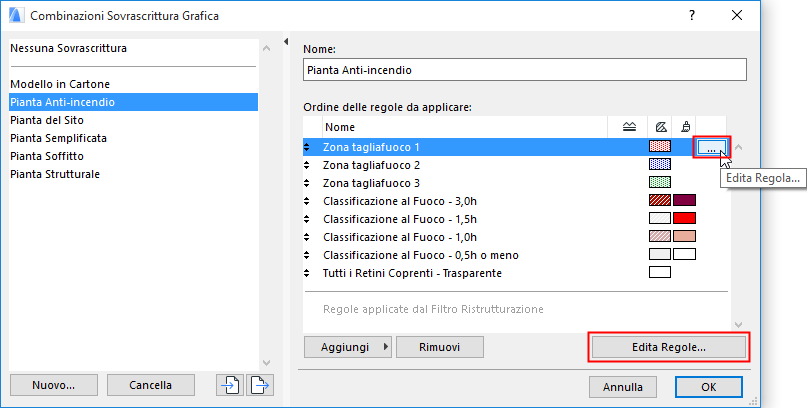807x408 pixels.
Task: Click the line type column header icon
Action: 629,127
